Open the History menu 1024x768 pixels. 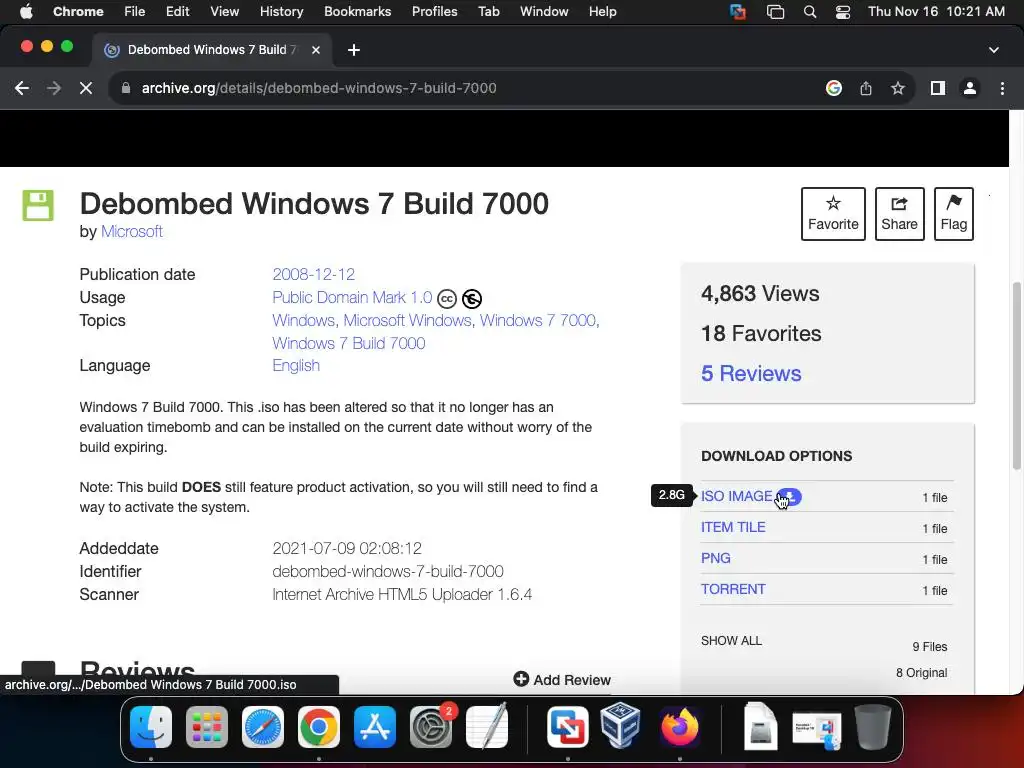(281, 11)
